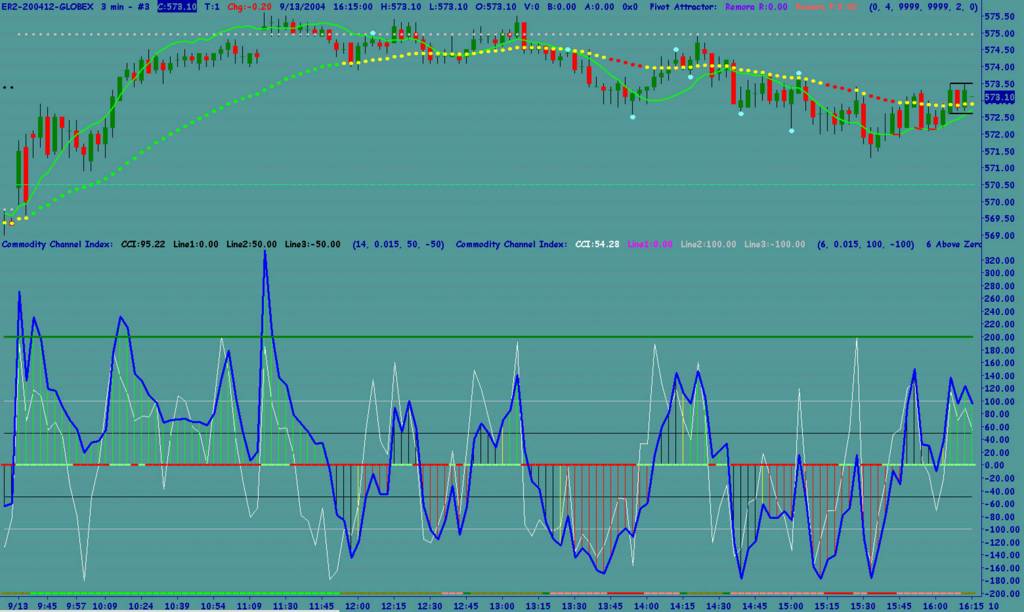The width and height of the screenshot is (1024, 612).
Task: Click the 15:30 time axis label
Action: point(863,606)
